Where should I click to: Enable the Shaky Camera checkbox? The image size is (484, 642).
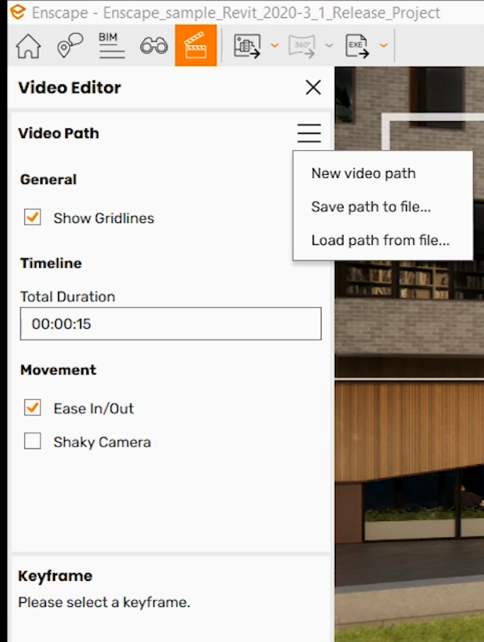click(x=32, y=441)
